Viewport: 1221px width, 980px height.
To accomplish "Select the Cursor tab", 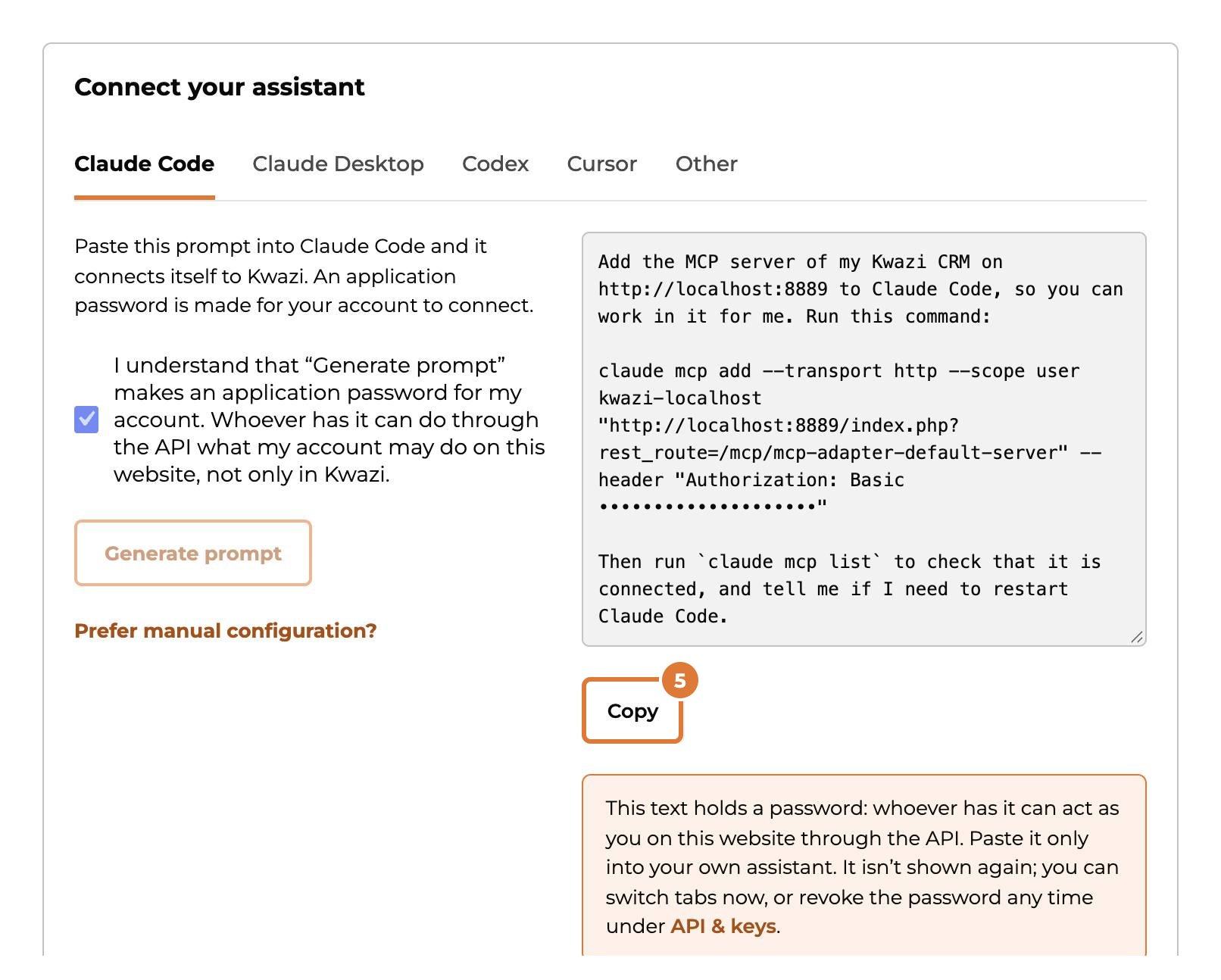I will pos(602,164).
